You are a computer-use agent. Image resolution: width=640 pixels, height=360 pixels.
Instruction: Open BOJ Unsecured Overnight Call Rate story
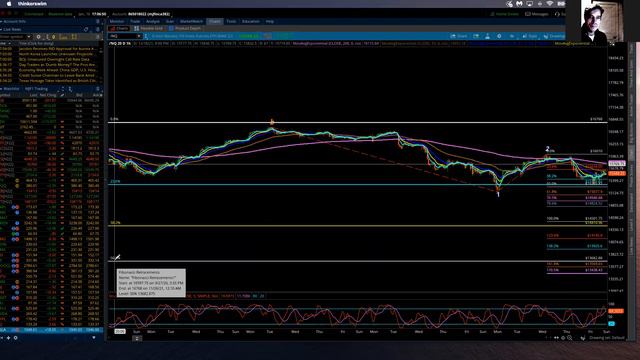(54, 59)
